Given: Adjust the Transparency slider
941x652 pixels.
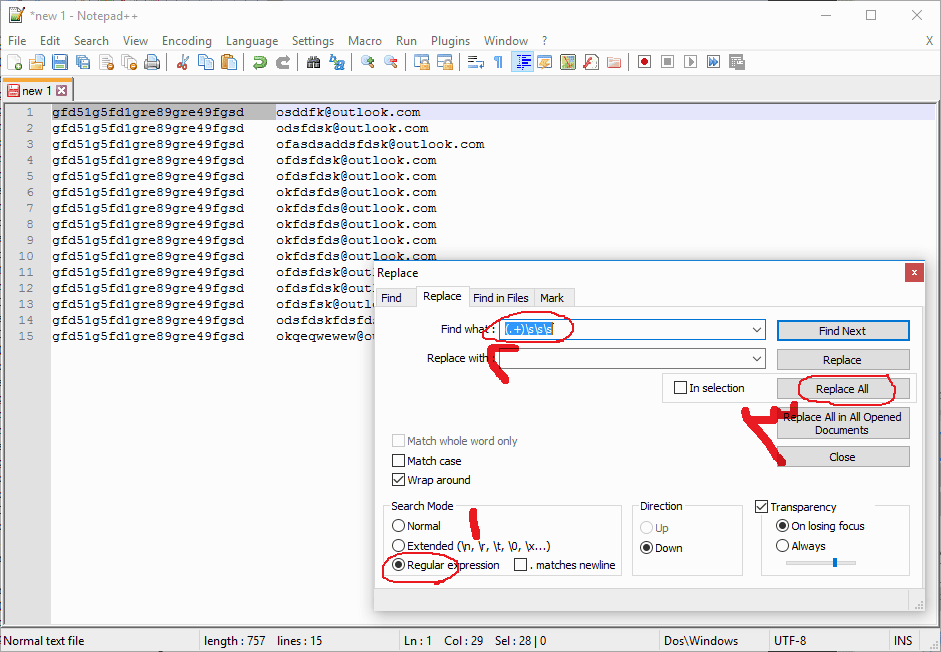Looking at the screenshot, I should click(x=835, y=563).
